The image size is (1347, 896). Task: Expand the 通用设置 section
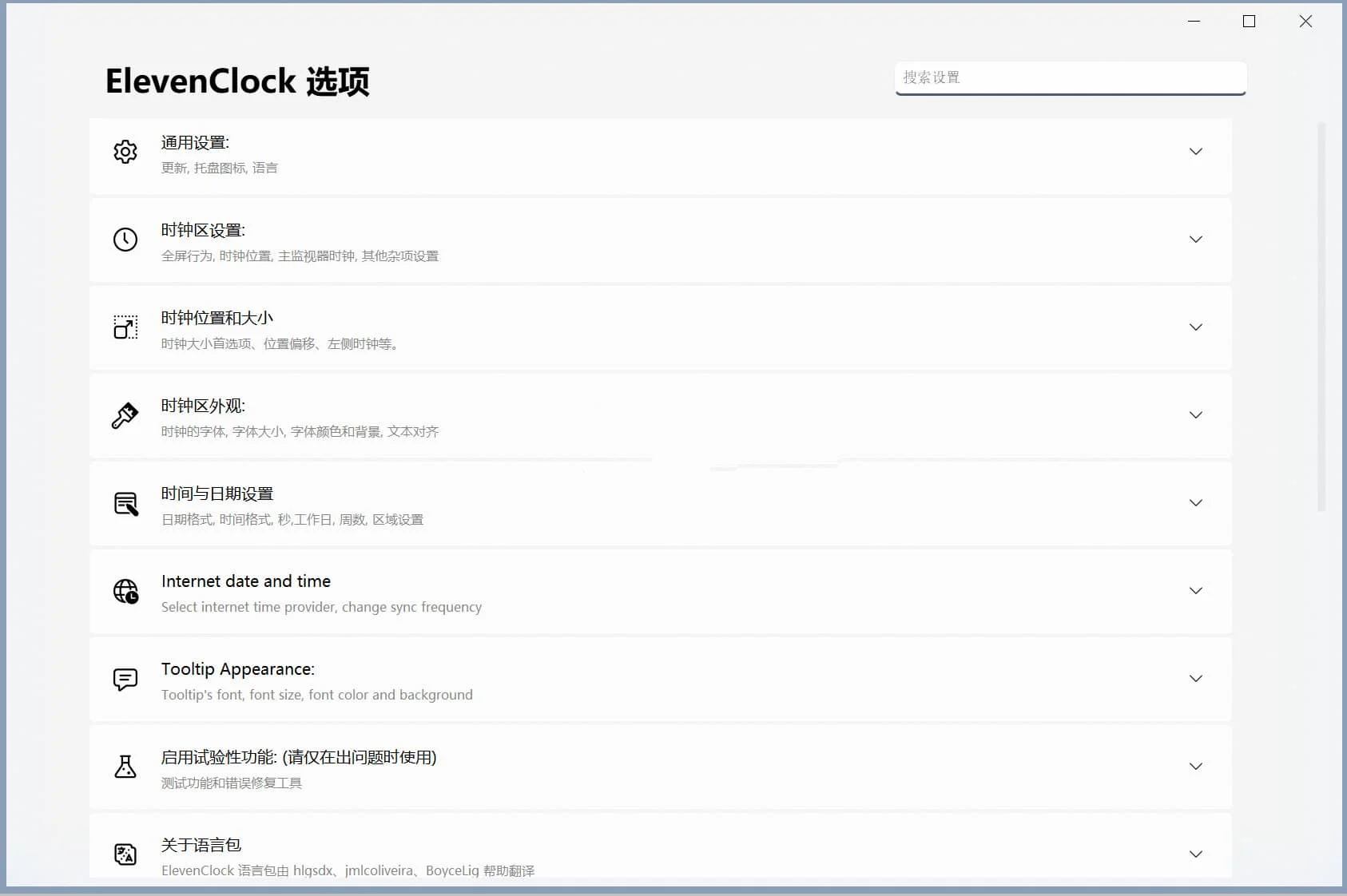[x=1196, y=151]
